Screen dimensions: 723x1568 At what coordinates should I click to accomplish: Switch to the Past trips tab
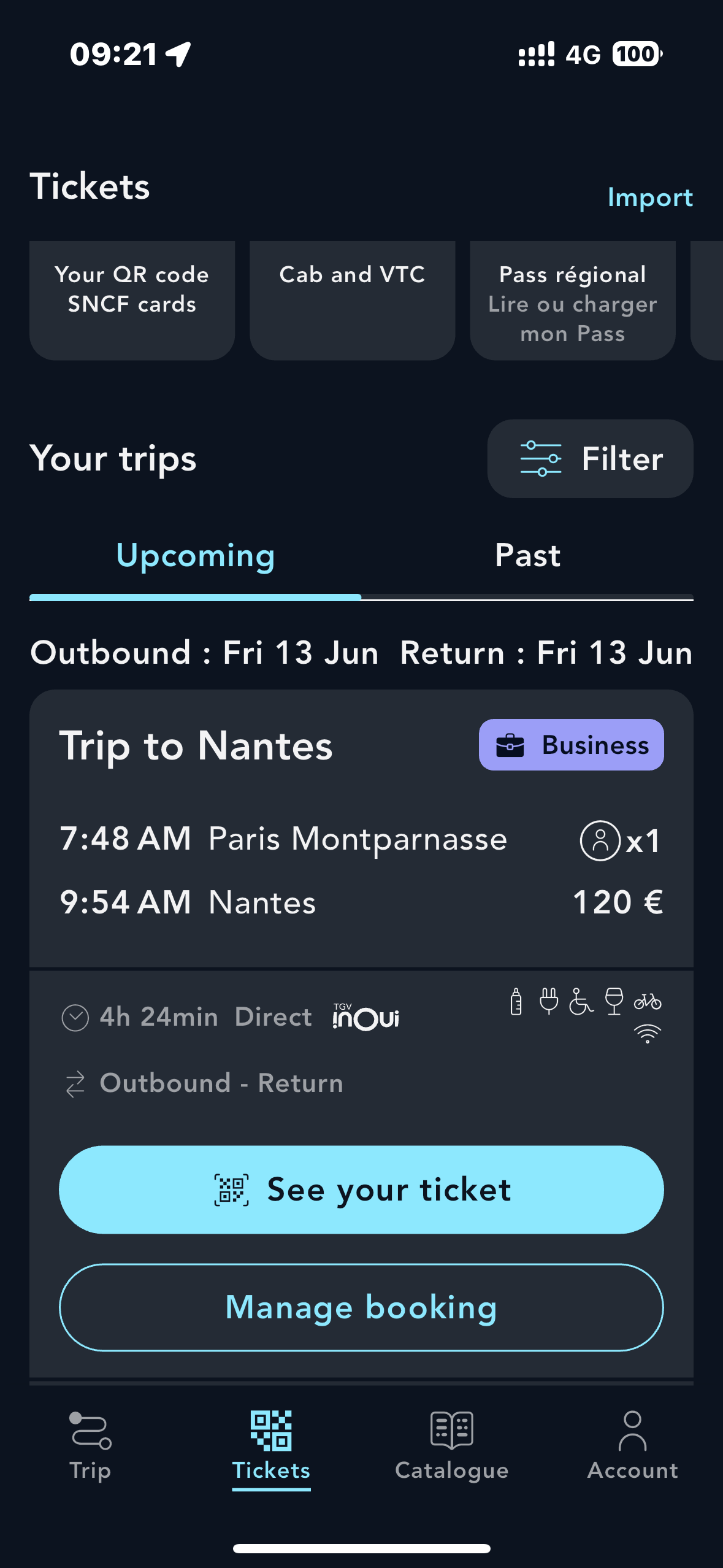pos(527,556)
